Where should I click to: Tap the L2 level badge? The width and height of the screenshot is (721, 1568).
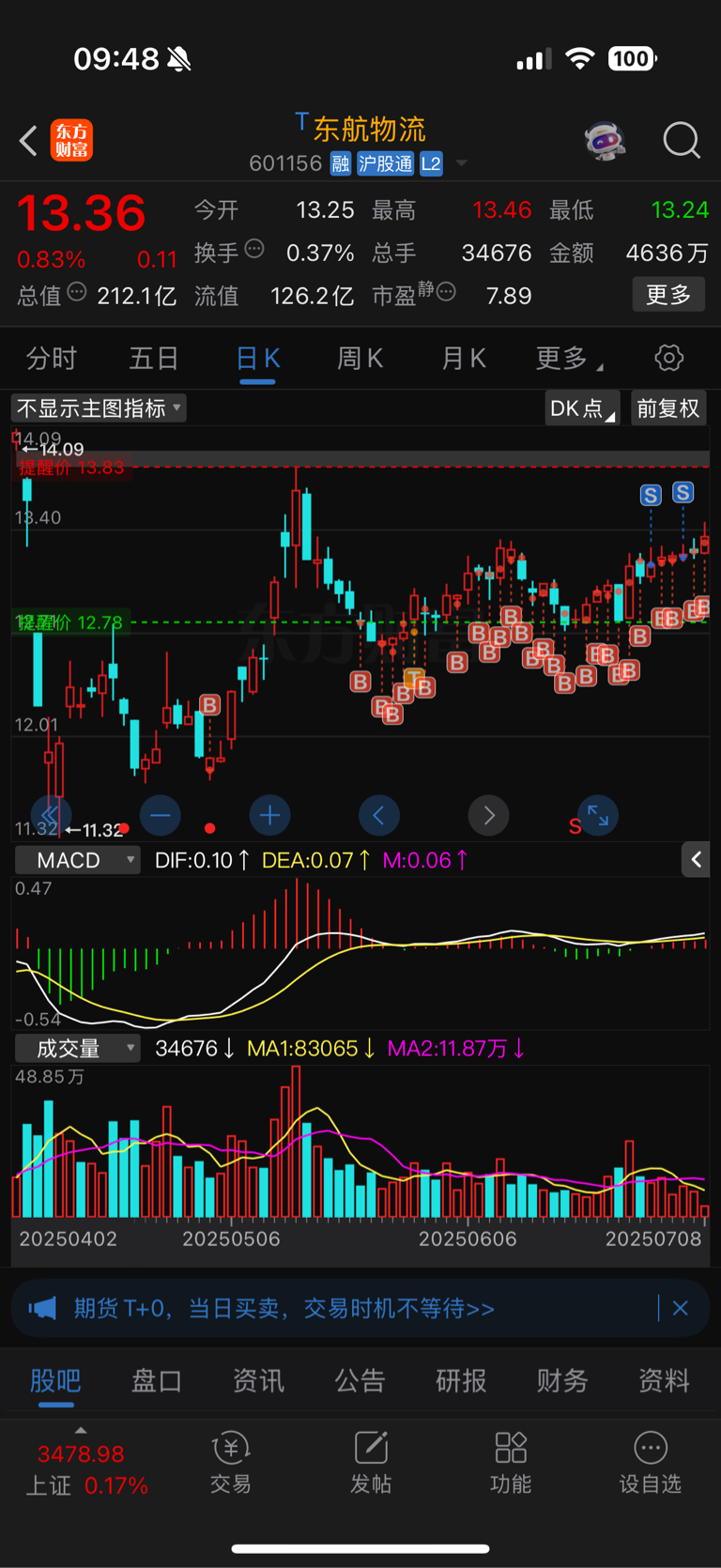click(431, 163)
